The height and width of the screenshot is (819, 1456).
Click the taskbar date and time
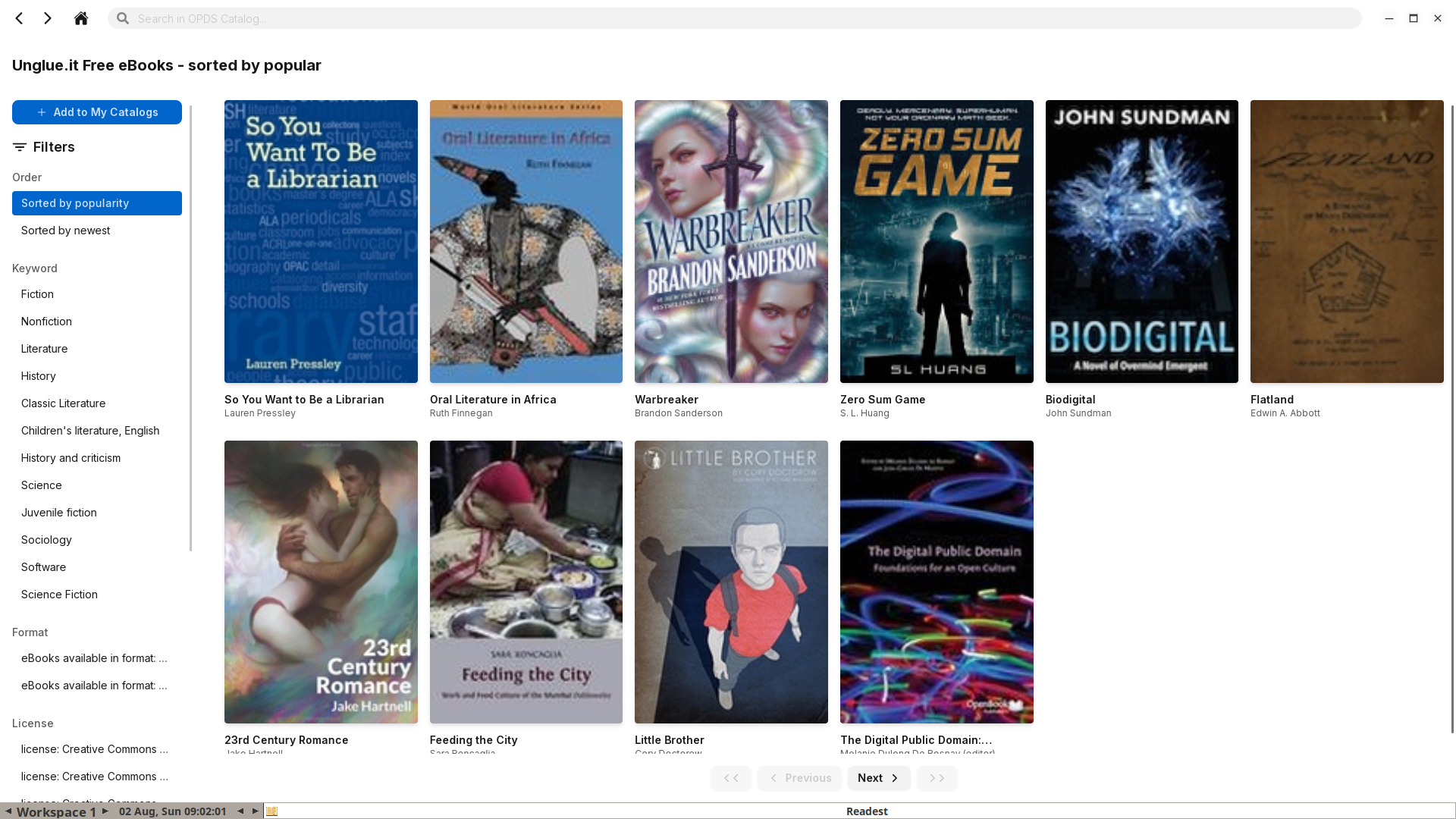(172, 811)
